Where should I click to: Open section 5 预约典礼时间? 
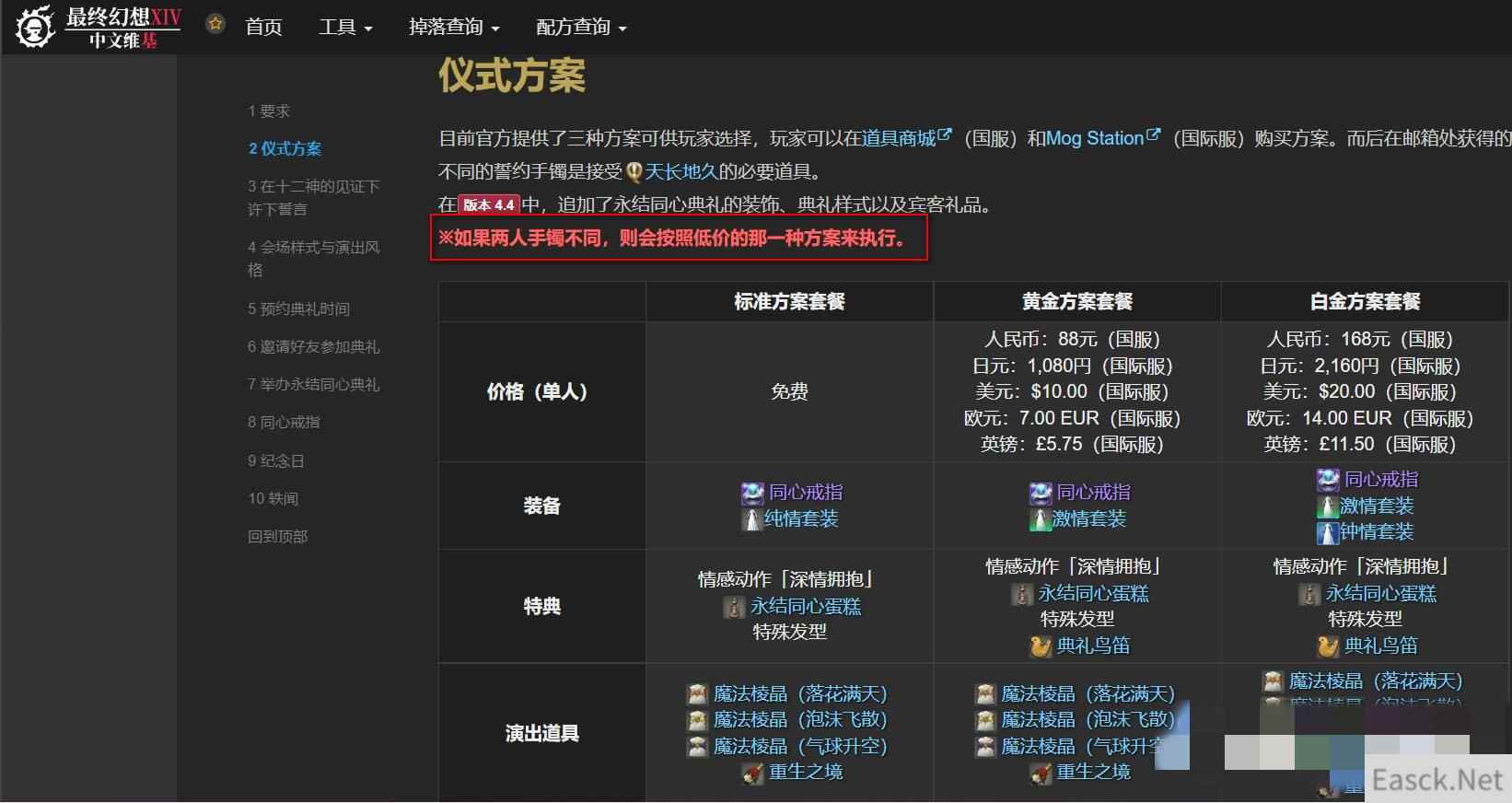click(x=298, y=308)
